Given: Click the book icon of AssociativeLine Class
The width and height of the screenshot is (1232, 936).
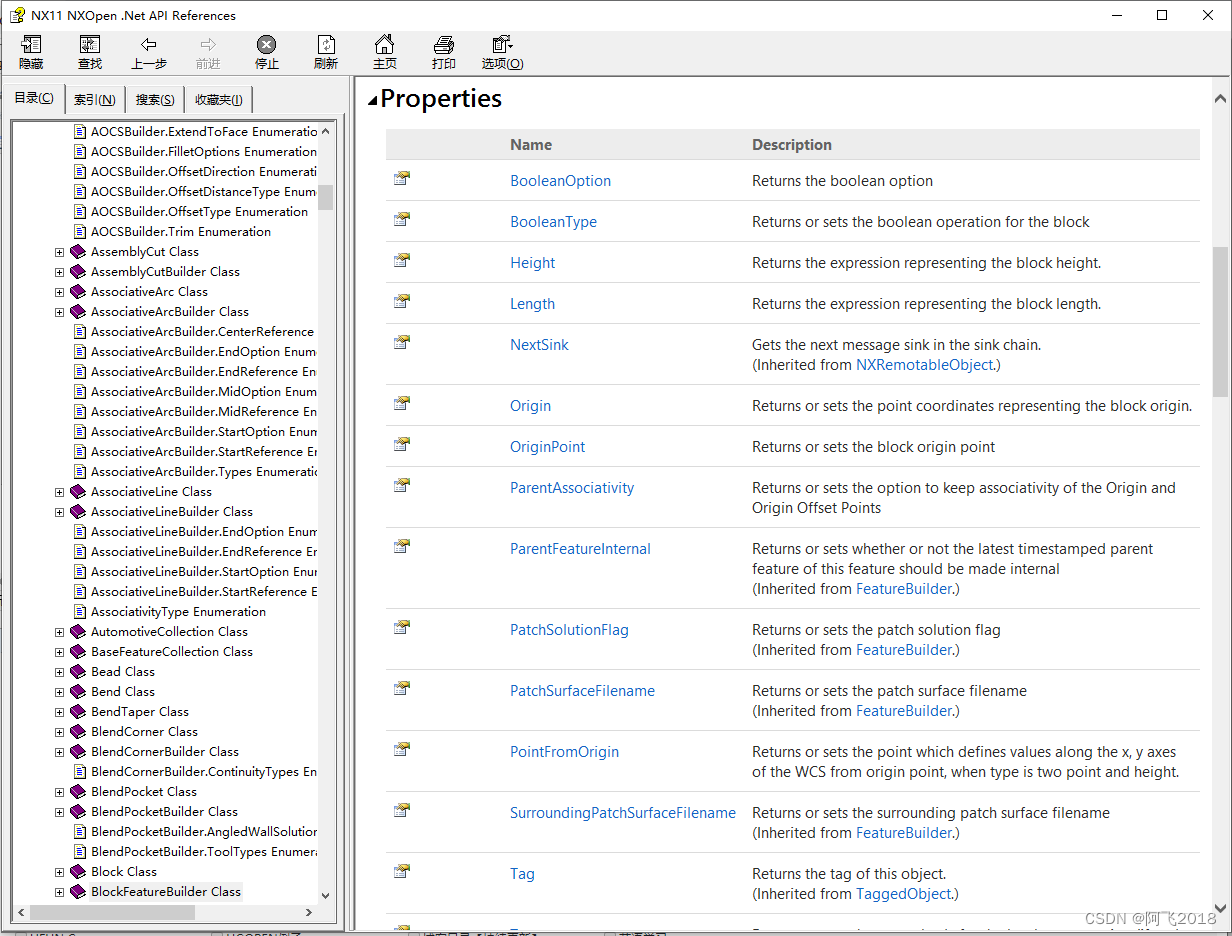Looking at the screenshot, I should 78,492.
